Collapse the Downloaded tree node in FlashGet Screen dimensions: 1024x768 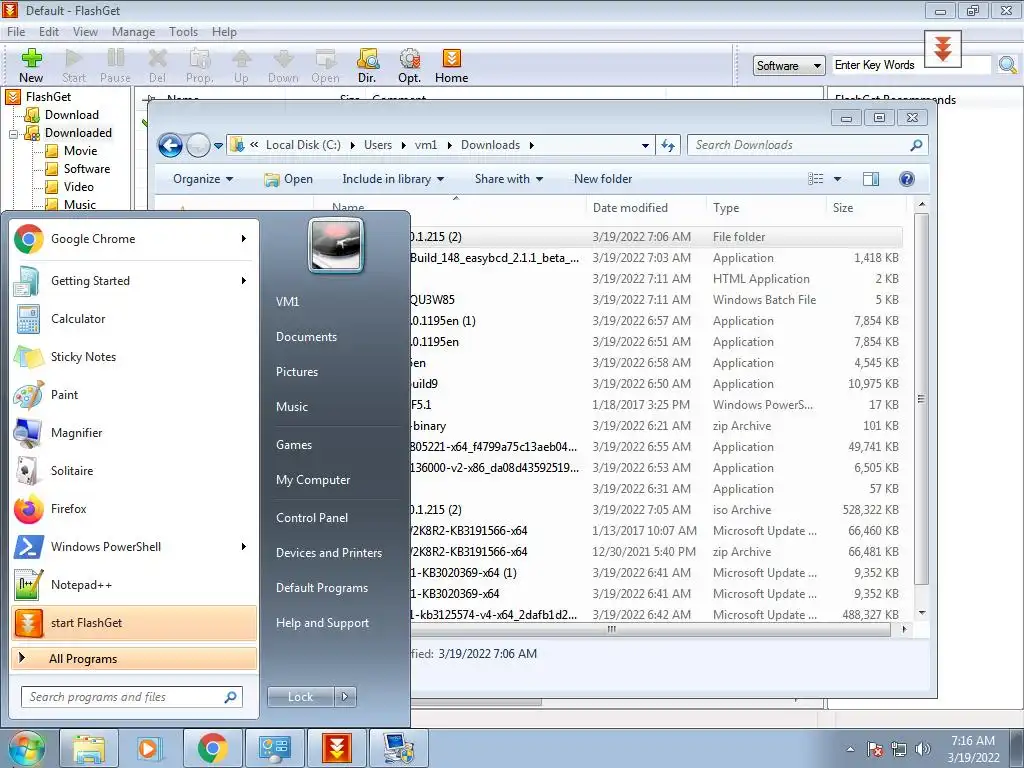pyautogui.click(x=13, y=134)
